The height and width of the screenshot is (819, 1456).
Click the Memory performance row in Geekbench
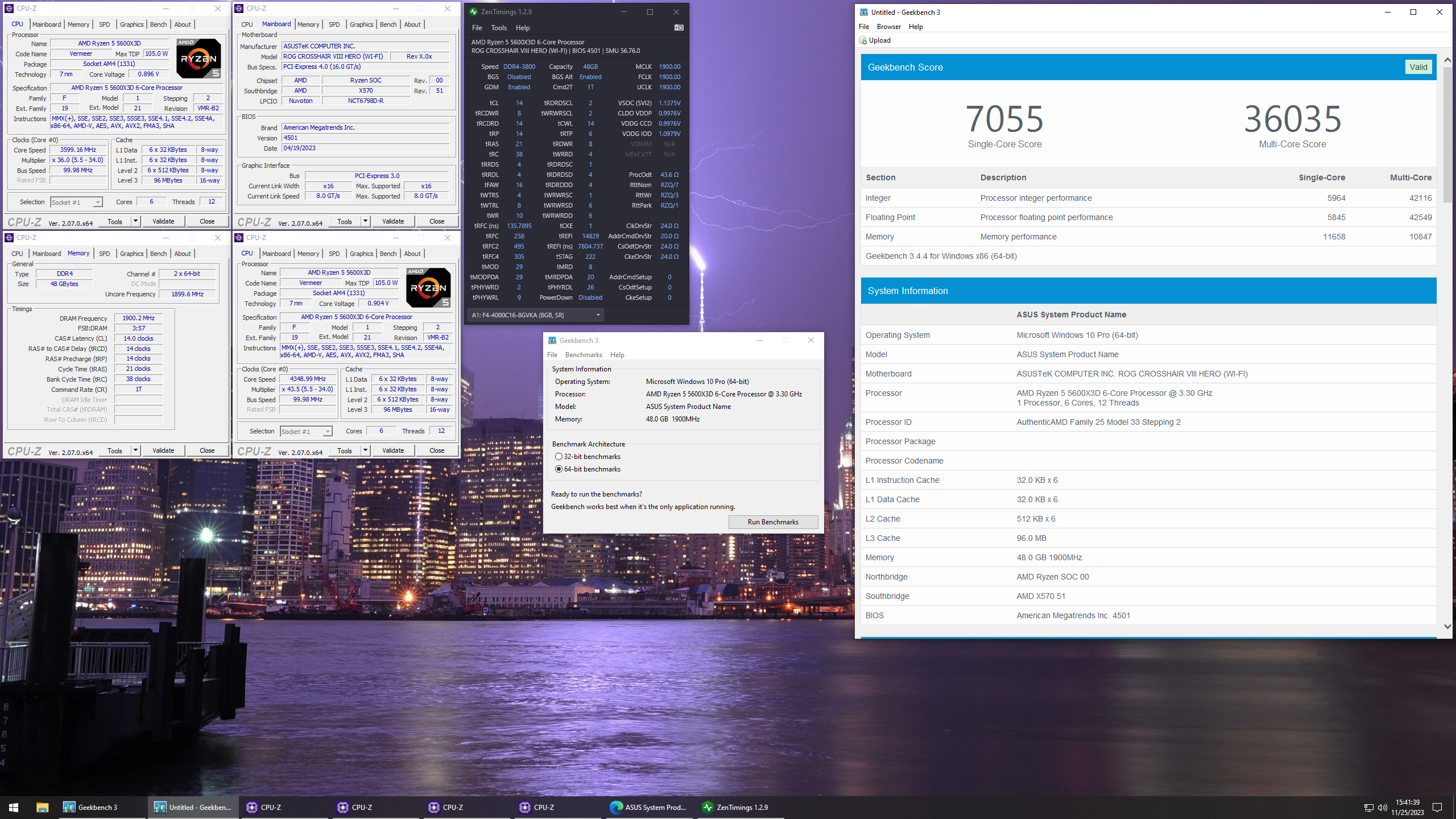[1148, 237]
